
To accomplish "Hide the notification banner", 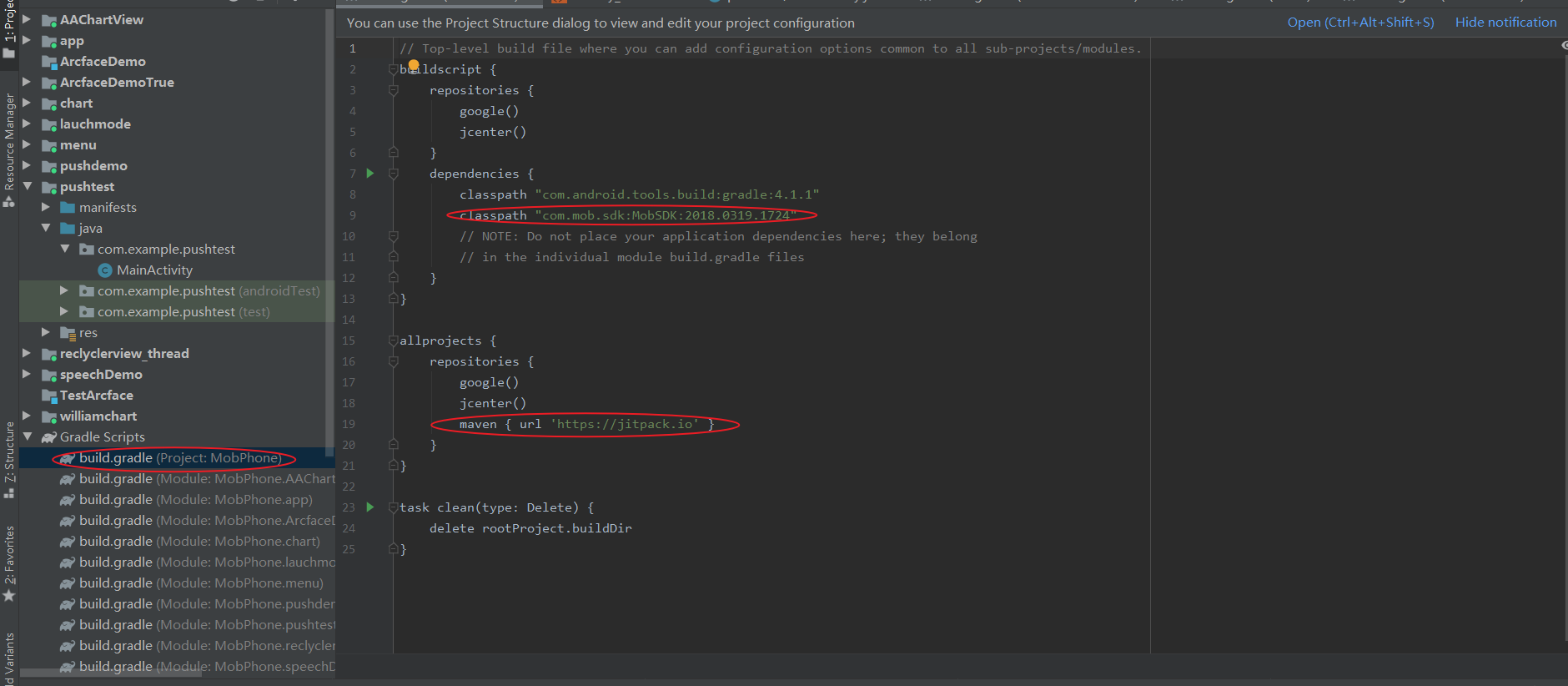I will tap(1505, 23).
